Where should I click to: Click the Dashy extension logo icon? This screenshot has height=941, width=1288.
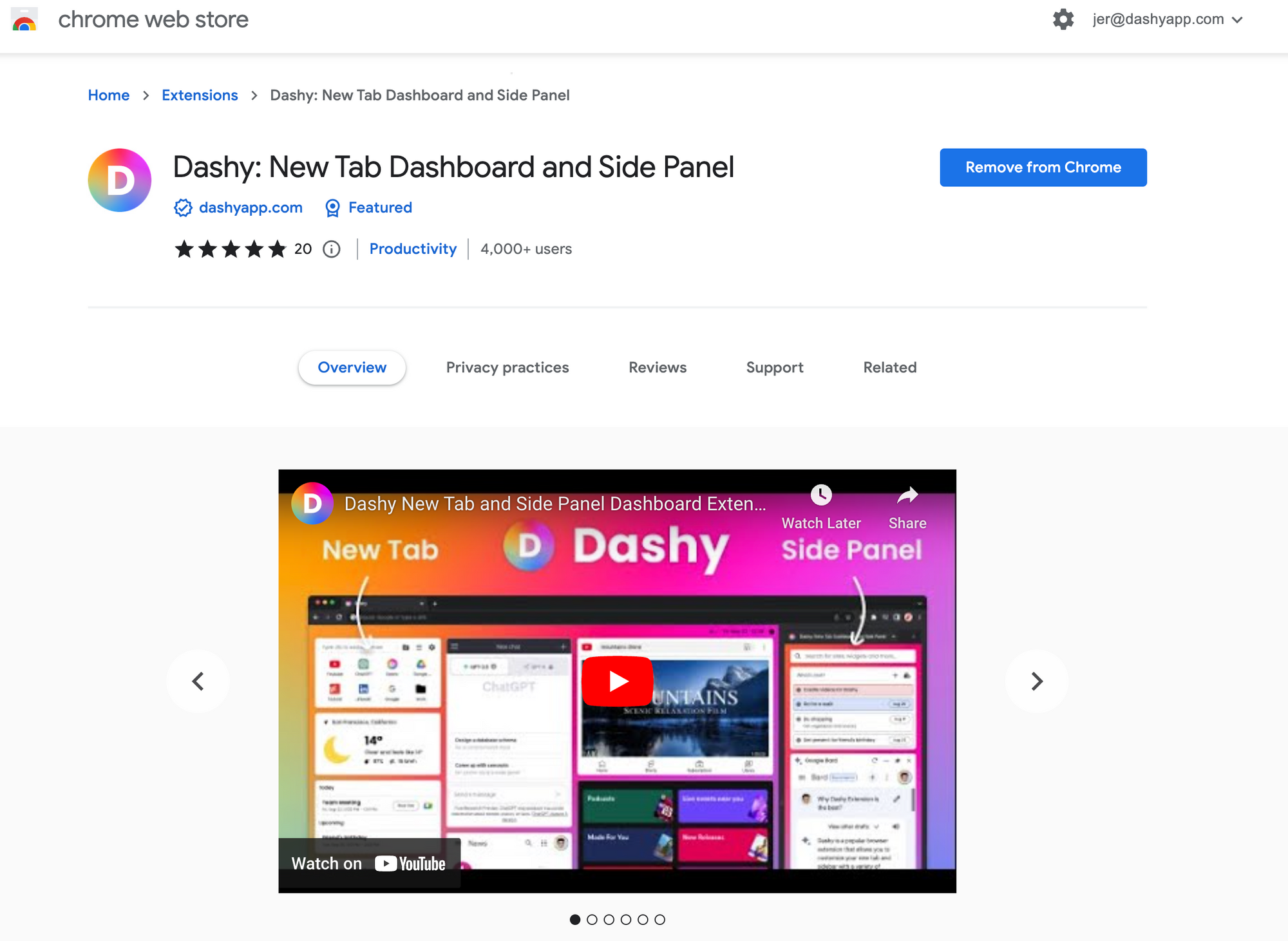point(119,180)
